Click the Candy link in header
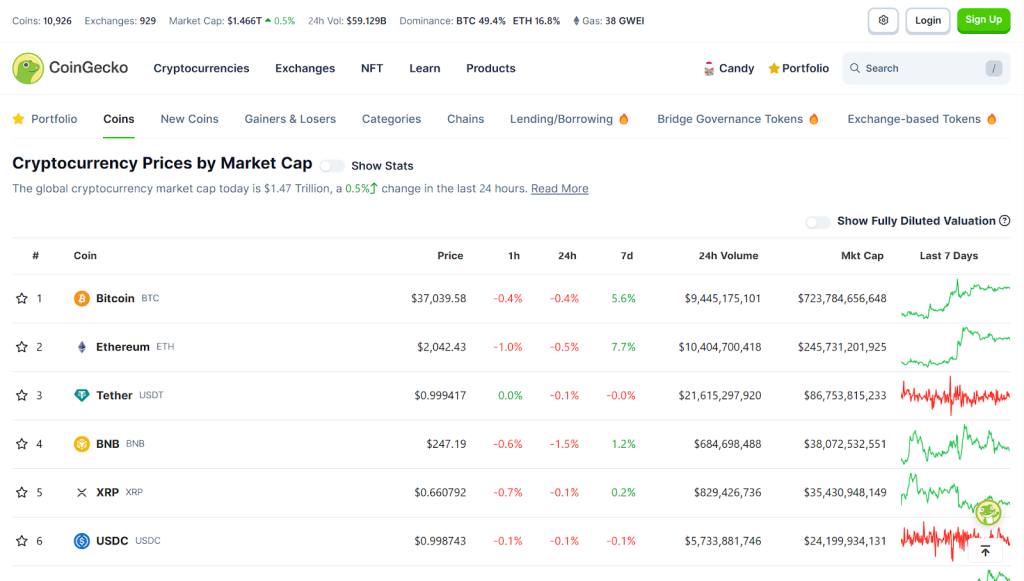The width and height of the screenshot is (1024, 581). (729, 69)
